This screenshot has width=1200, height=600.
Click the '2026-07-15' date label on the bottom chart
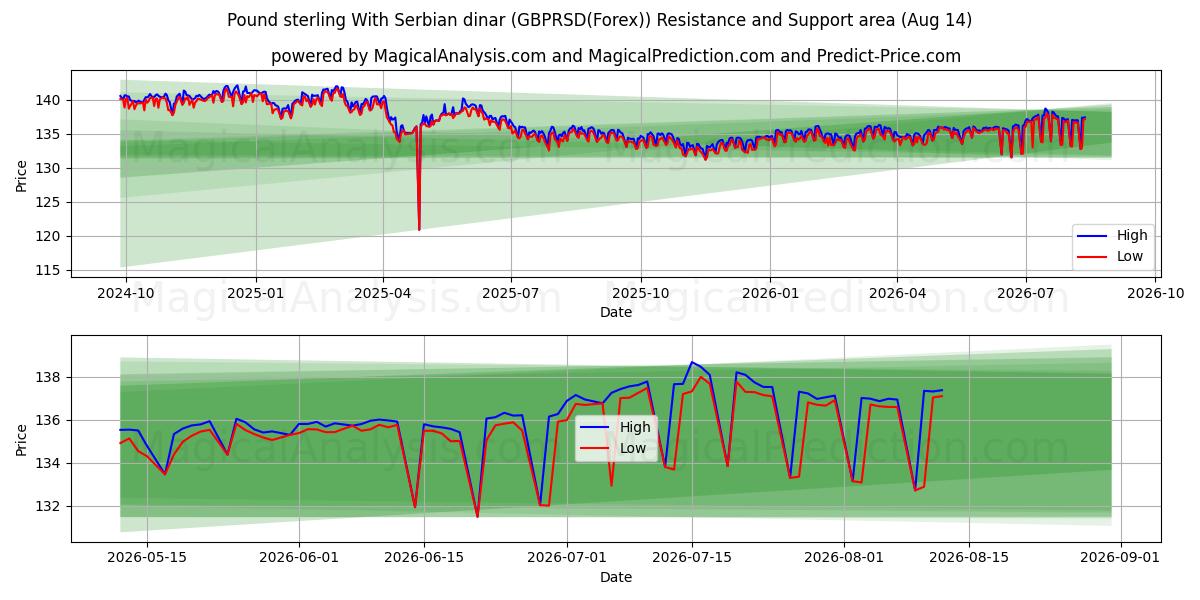tap(692, 558)
